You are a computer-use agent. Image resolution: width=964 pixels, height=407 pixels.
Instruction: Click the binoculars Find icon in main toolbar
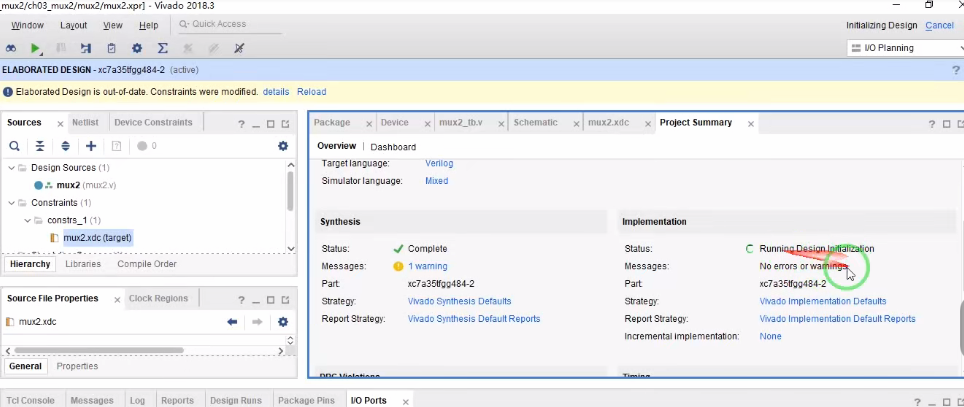pos(11,48)
